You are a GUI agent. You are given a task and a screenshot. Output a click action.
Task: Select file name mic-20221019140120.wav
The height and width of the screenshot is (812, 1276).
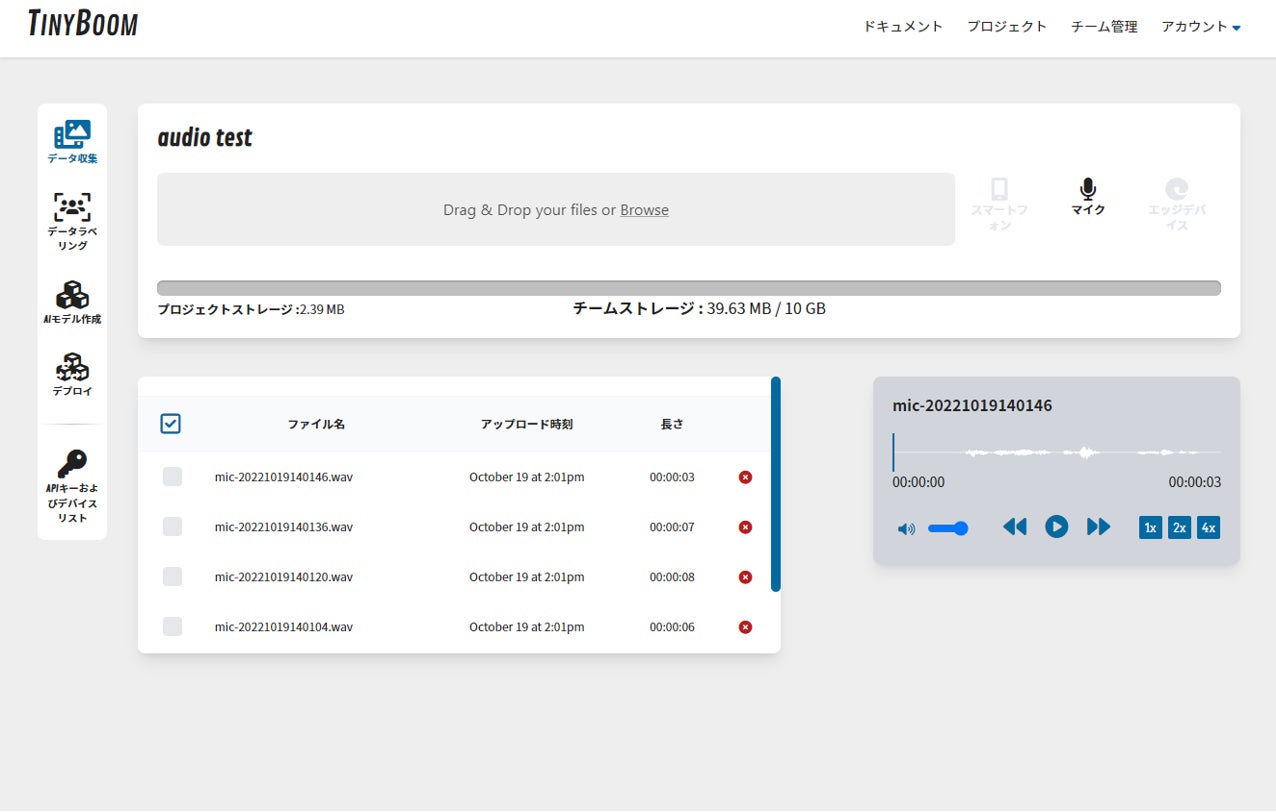(x=284, y=577)
